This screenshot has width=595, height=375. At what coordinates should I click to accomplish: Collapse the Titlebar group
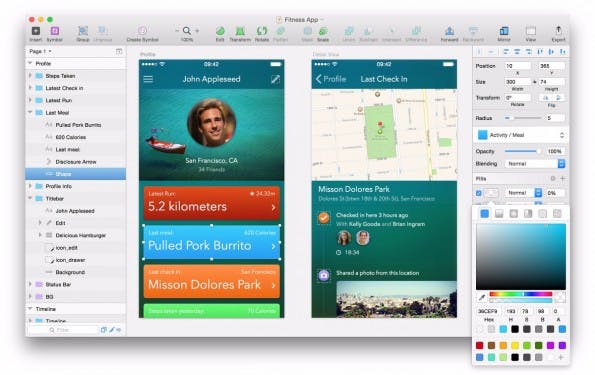(x=30, y=198)
